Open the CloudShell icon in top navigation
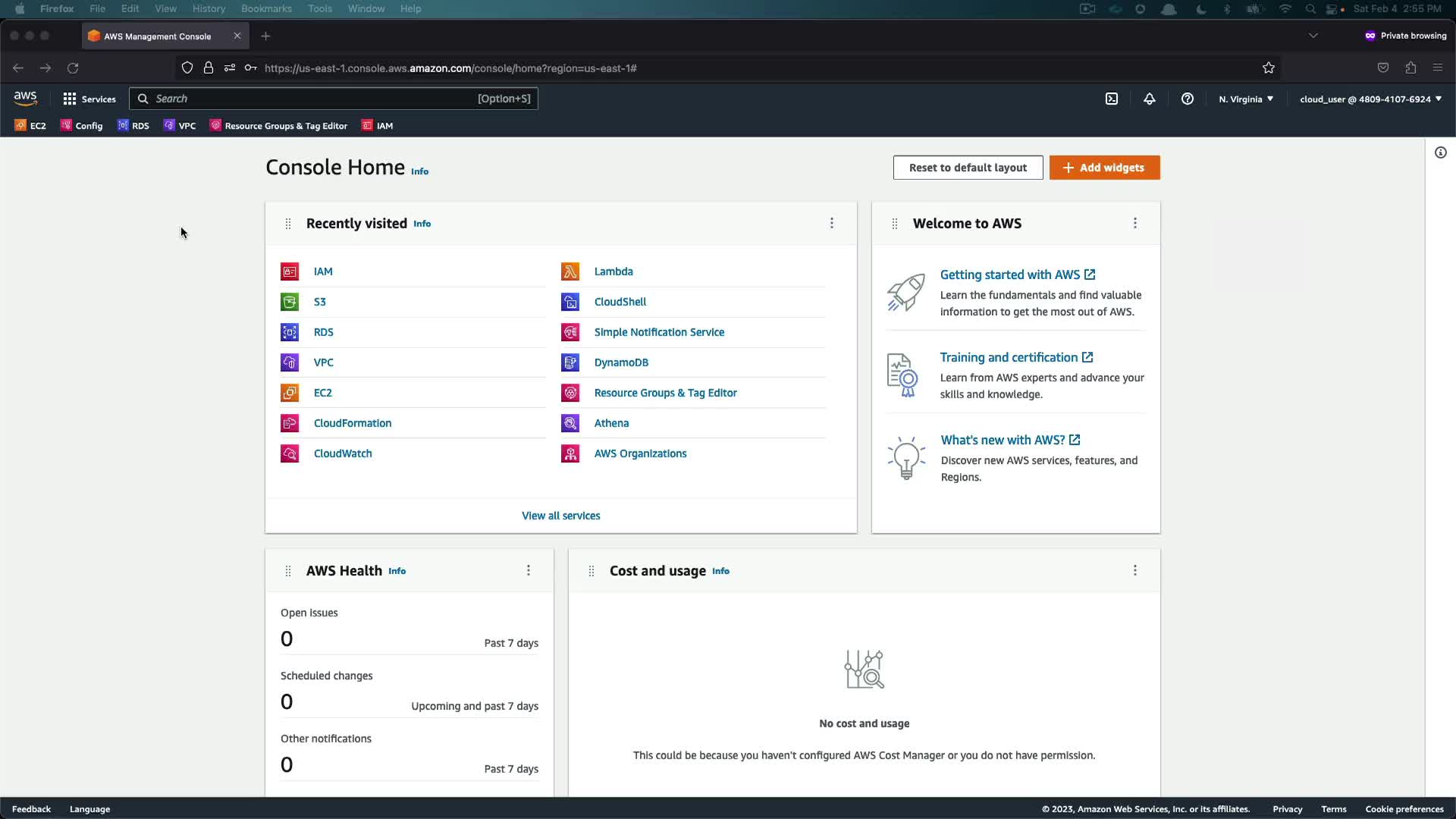This screenshot has width=1456, height=819. 1112,99
